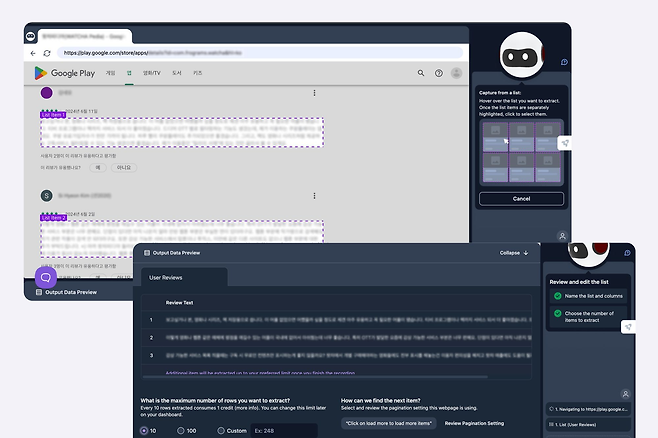Expand the Output Data Preview bottom bar

pos(67,292)
